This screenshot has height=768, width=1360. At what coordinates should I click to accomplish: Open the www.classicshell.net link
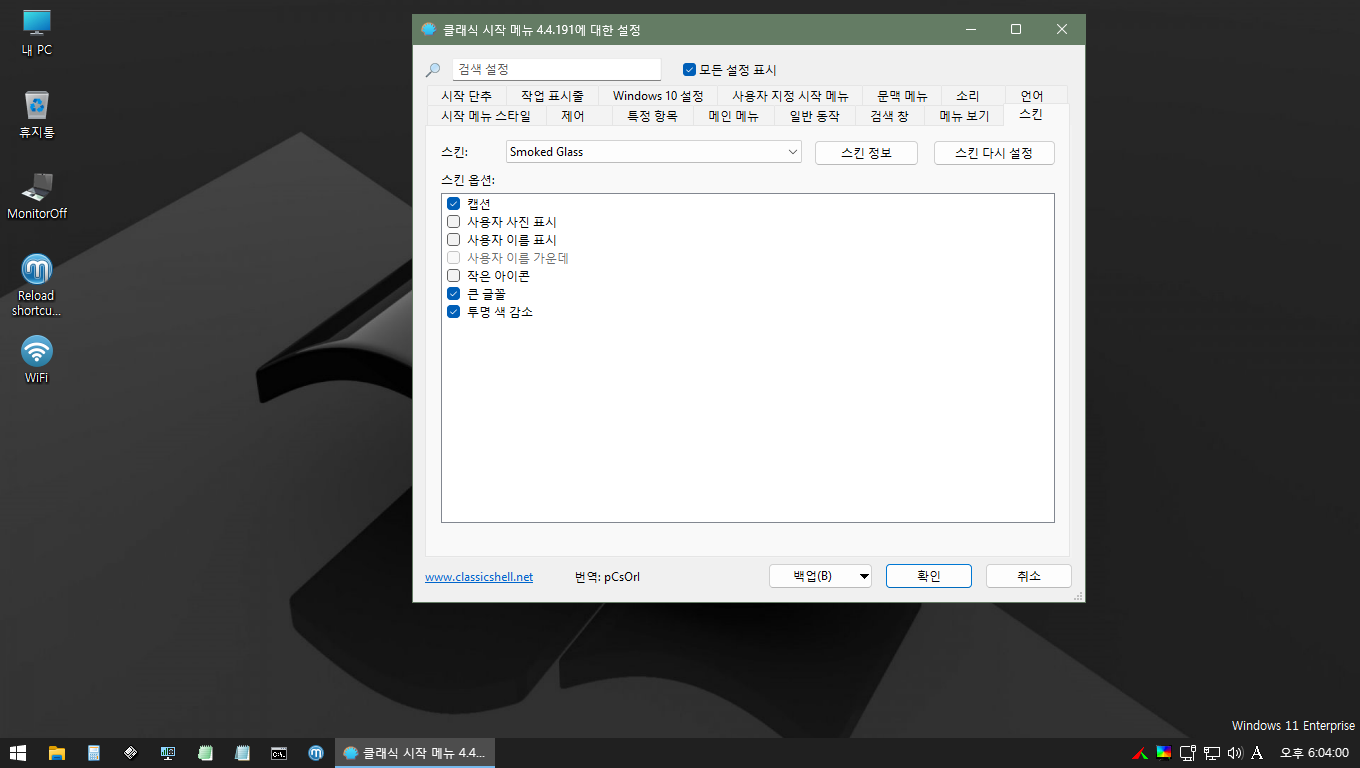[479, 577]
